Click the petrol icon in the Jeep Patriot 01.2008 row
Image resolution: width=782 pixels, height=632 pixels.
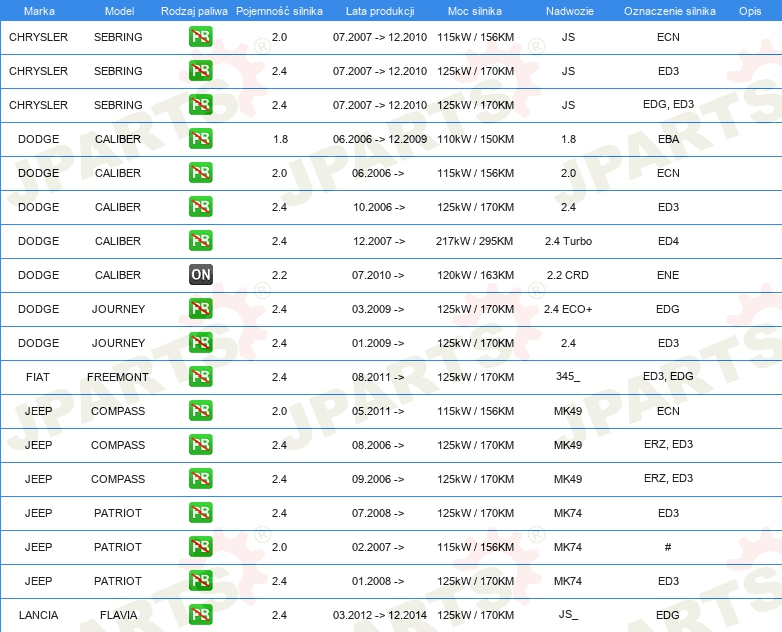tap(200, 580)
